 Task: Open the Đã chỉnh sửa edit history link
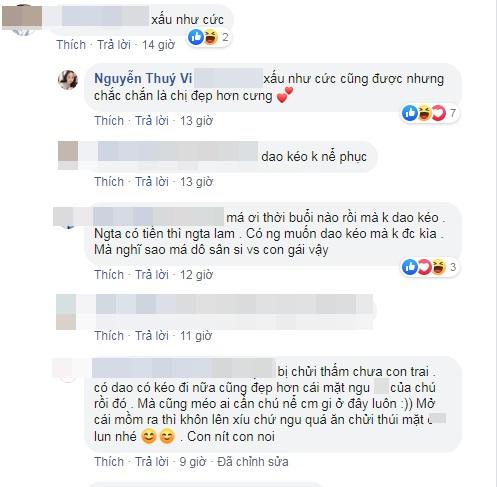click(x=253, y=462)
